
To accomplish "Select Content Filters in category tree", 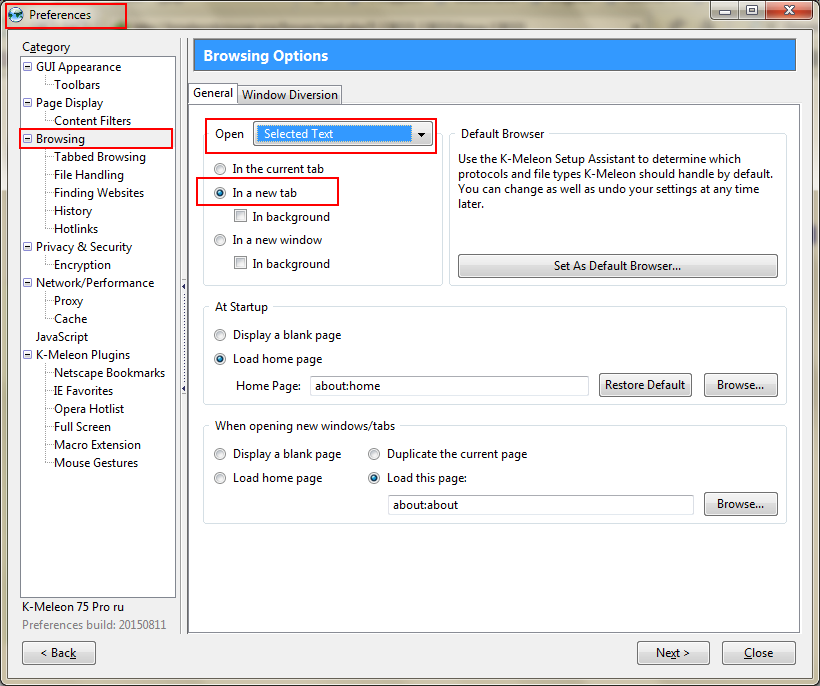I will coord(93,121).
